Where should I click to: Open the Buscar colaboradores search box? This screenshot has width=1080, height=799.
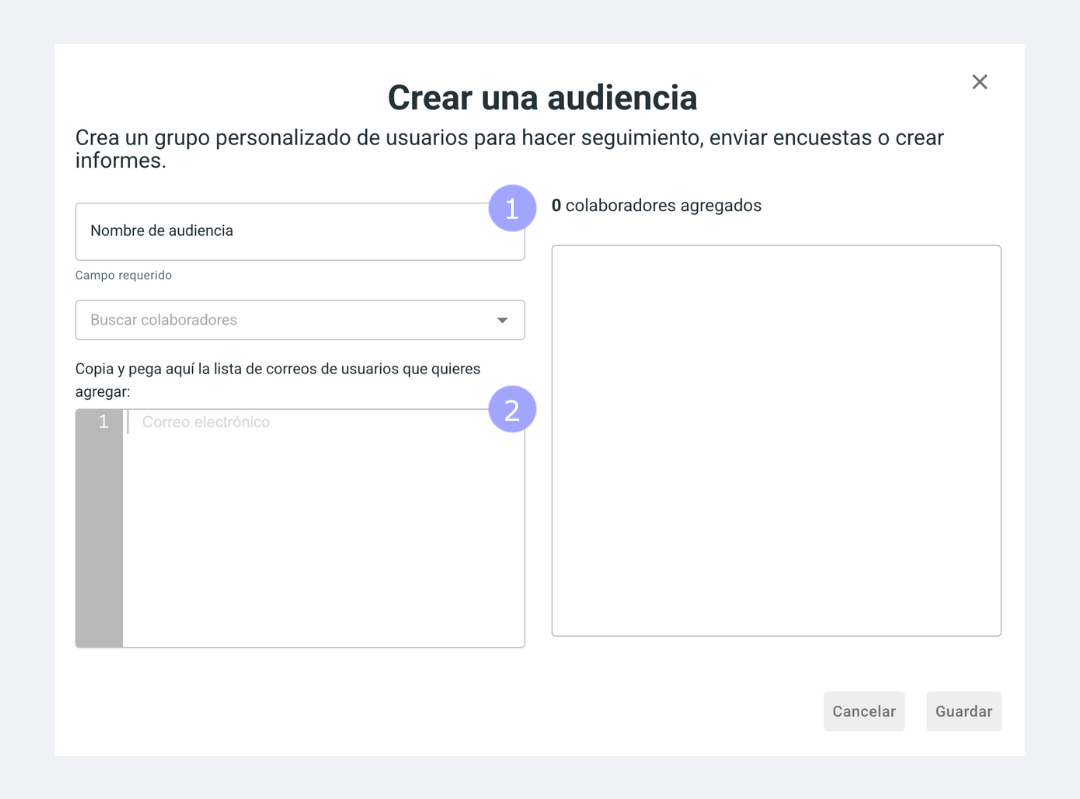280,320
